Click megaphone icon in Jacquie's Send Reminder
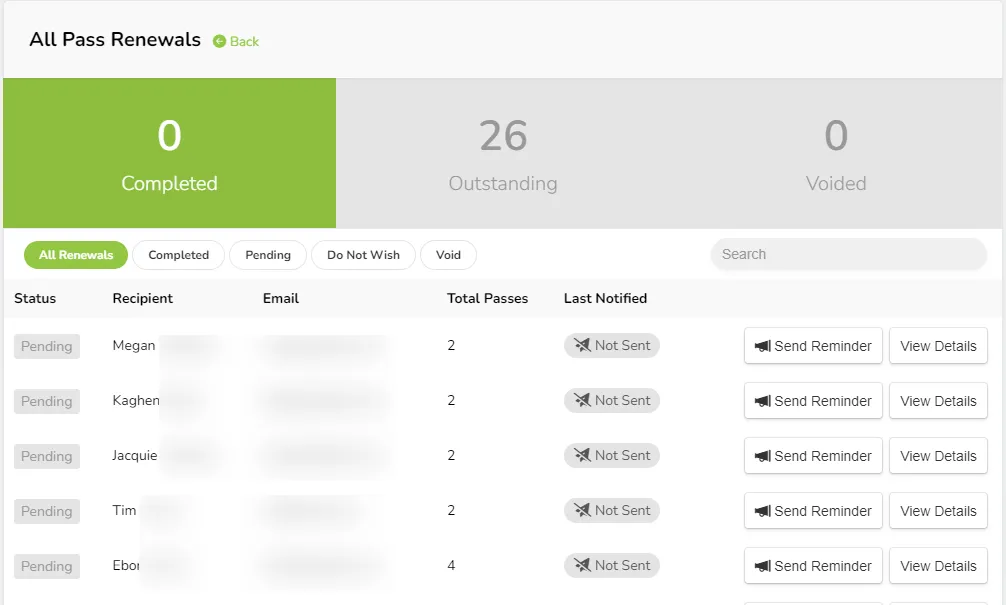The image size is (1006, 605). coord(762,456)
